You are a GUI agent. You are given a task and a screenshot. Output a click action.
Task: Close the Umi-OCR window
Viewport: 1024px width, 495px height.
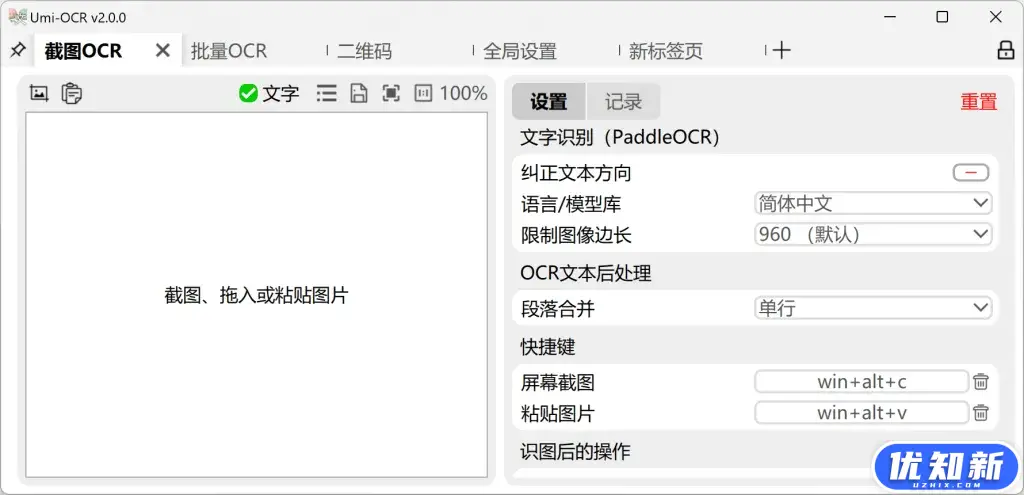point(995,18)
